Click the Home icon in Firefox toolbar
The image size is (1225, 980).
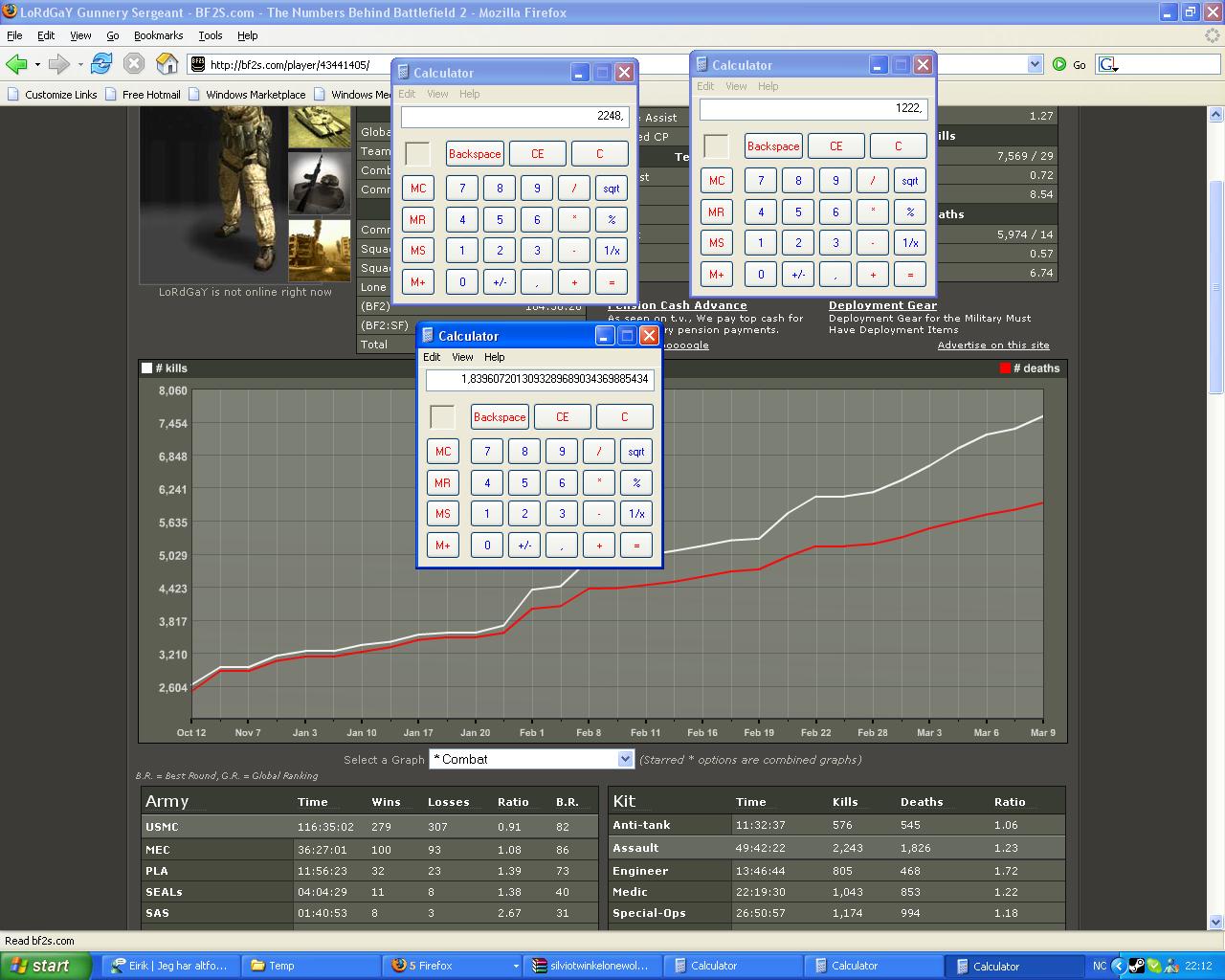click(167, 64)
